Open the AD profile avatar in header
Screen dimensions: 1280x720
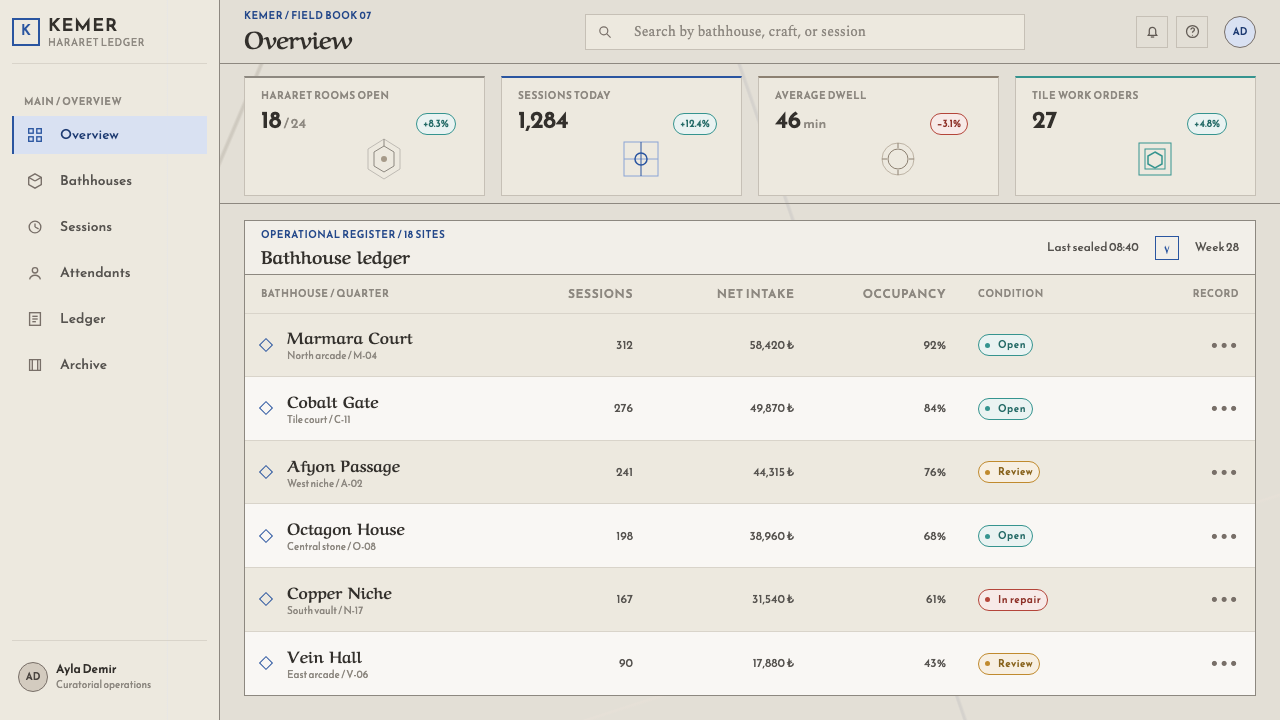pyautogui.click(x=1240, y=32)
